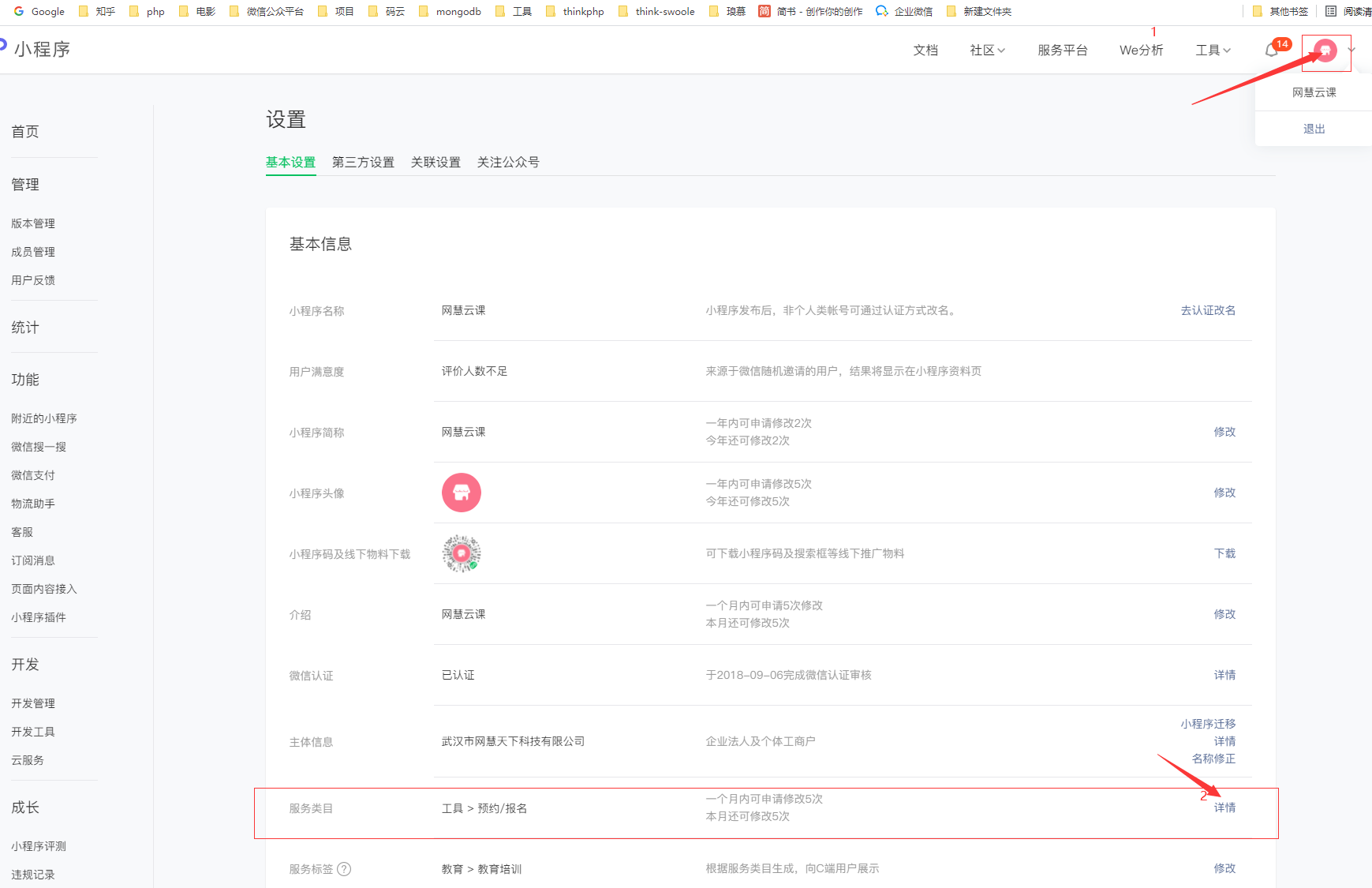The height and width of the screenshot is (888, 1372).
Task: Switch to the 第三方设置 tab
Action: click(x=363, y=162)
